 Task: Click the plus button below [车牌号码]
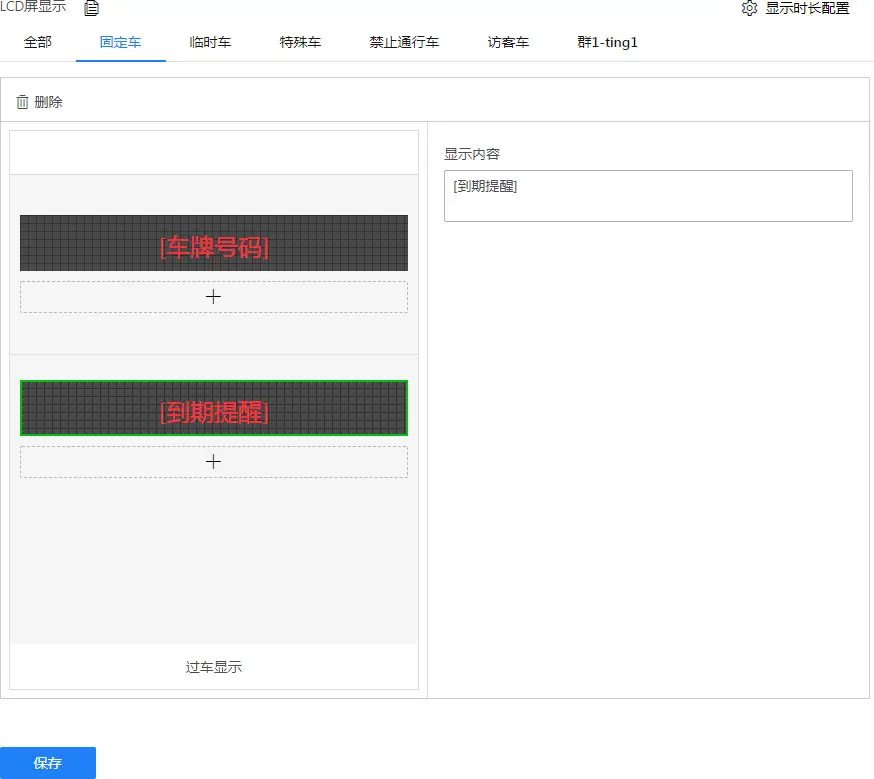213,297
